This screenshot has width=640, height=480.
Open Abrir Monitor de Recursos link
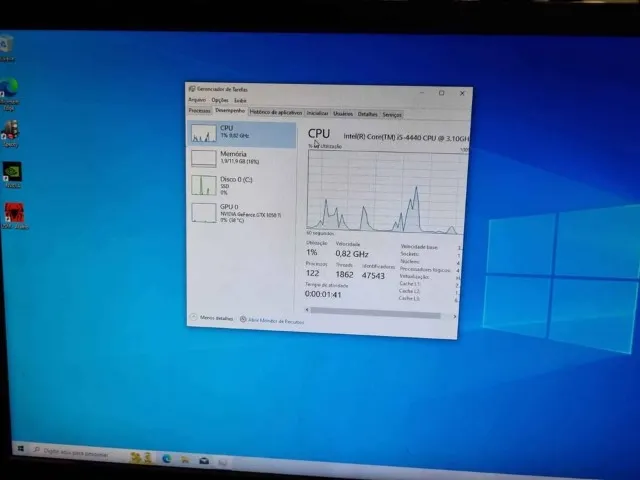pos(276,321)
